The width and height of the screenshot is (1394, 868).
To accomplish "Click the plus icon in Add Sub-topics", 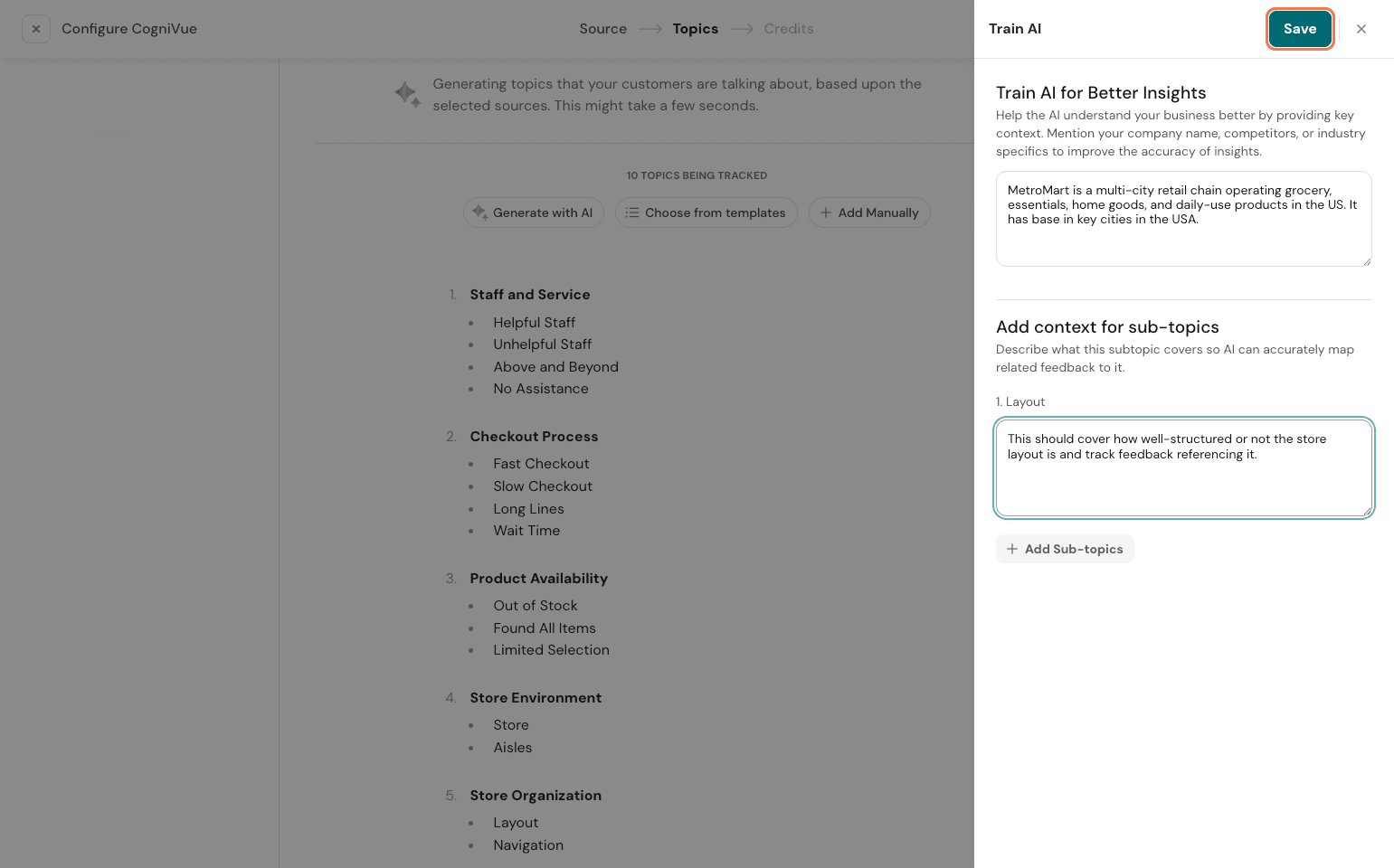I will 1012,549.
